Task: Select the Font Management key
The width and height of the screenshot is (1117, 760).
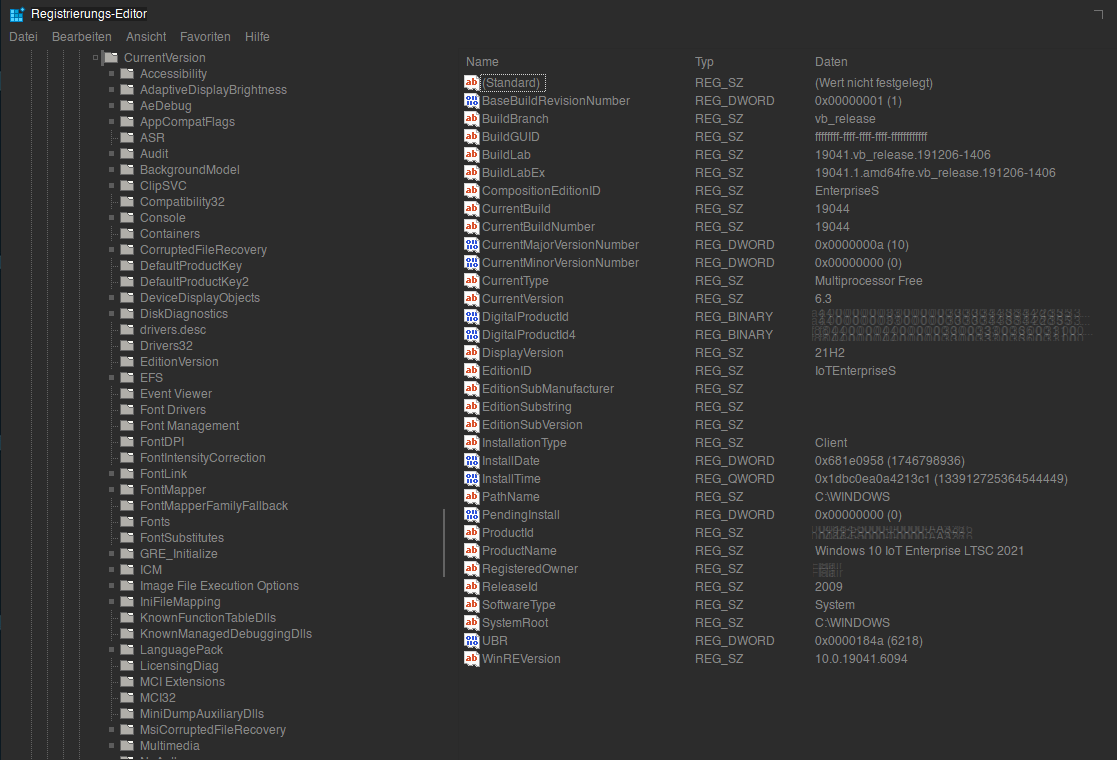Action: (189, 426)
